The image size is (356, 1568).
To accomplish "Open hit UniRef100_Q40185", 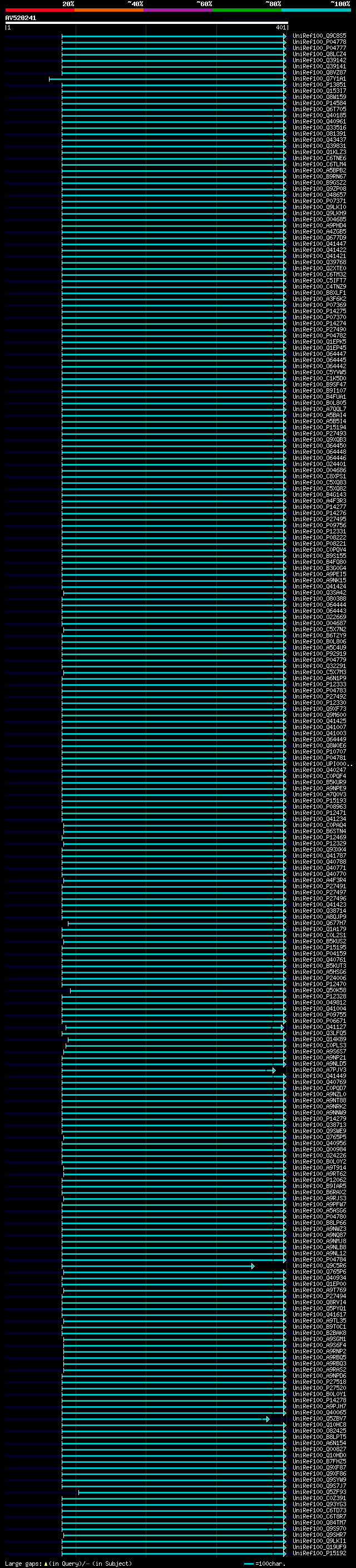I will coord(319,116).
